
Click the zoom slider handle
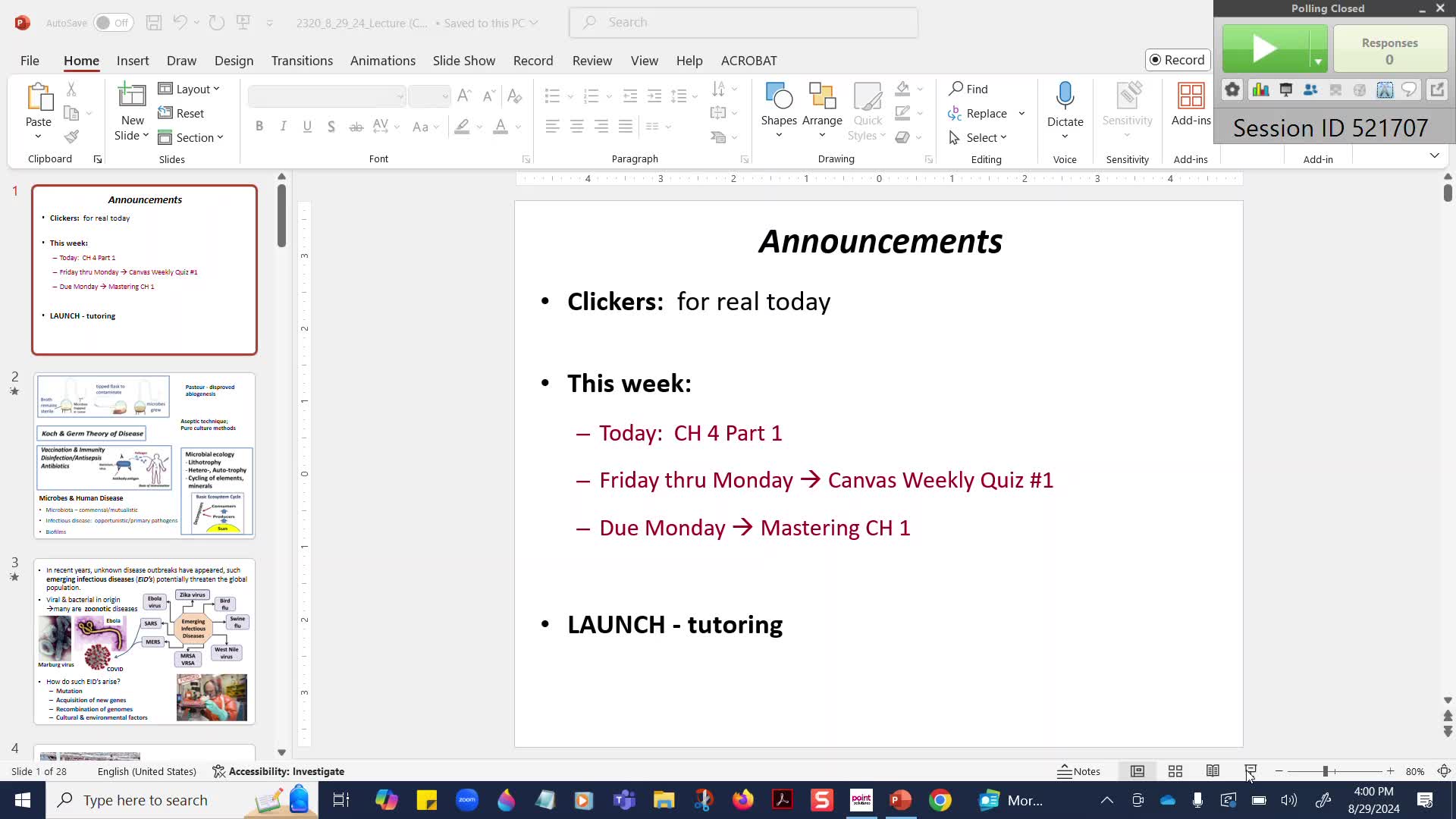point(1325,771)
